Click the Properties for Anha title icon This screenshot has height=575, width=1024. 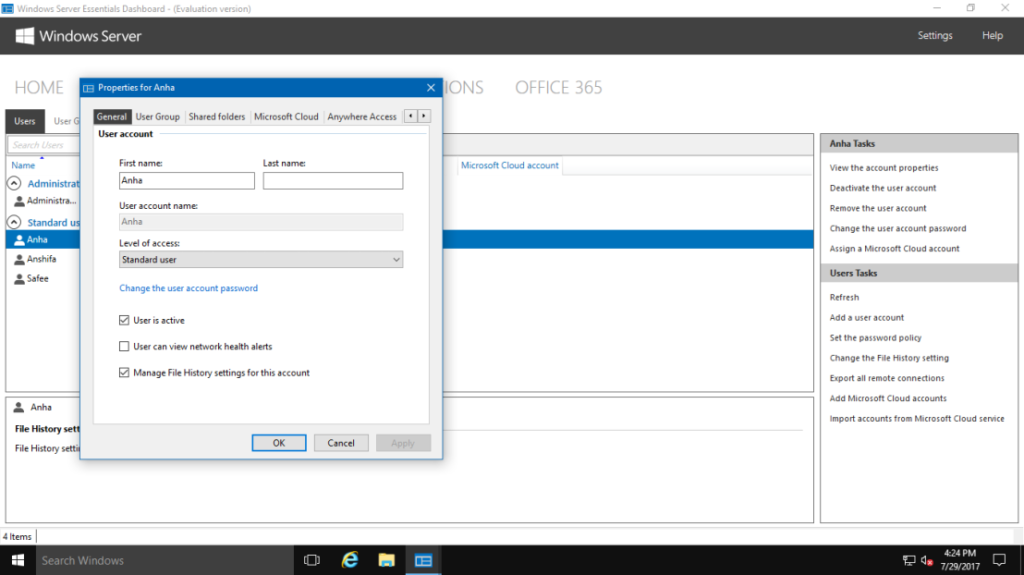point(88,88)
